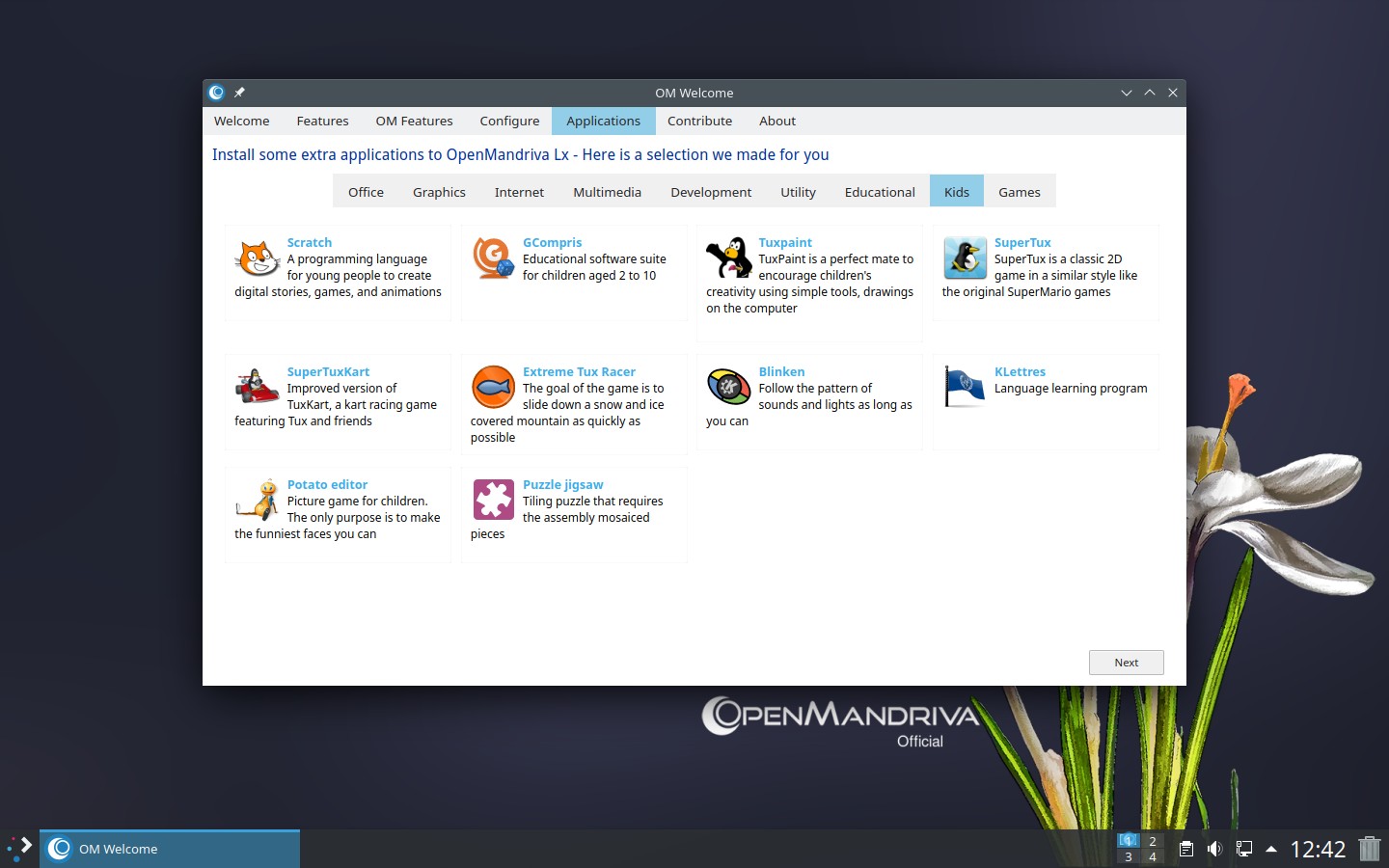
Task: Click the Puzzle jigsaw piece icon
Action: pos(494,500)
